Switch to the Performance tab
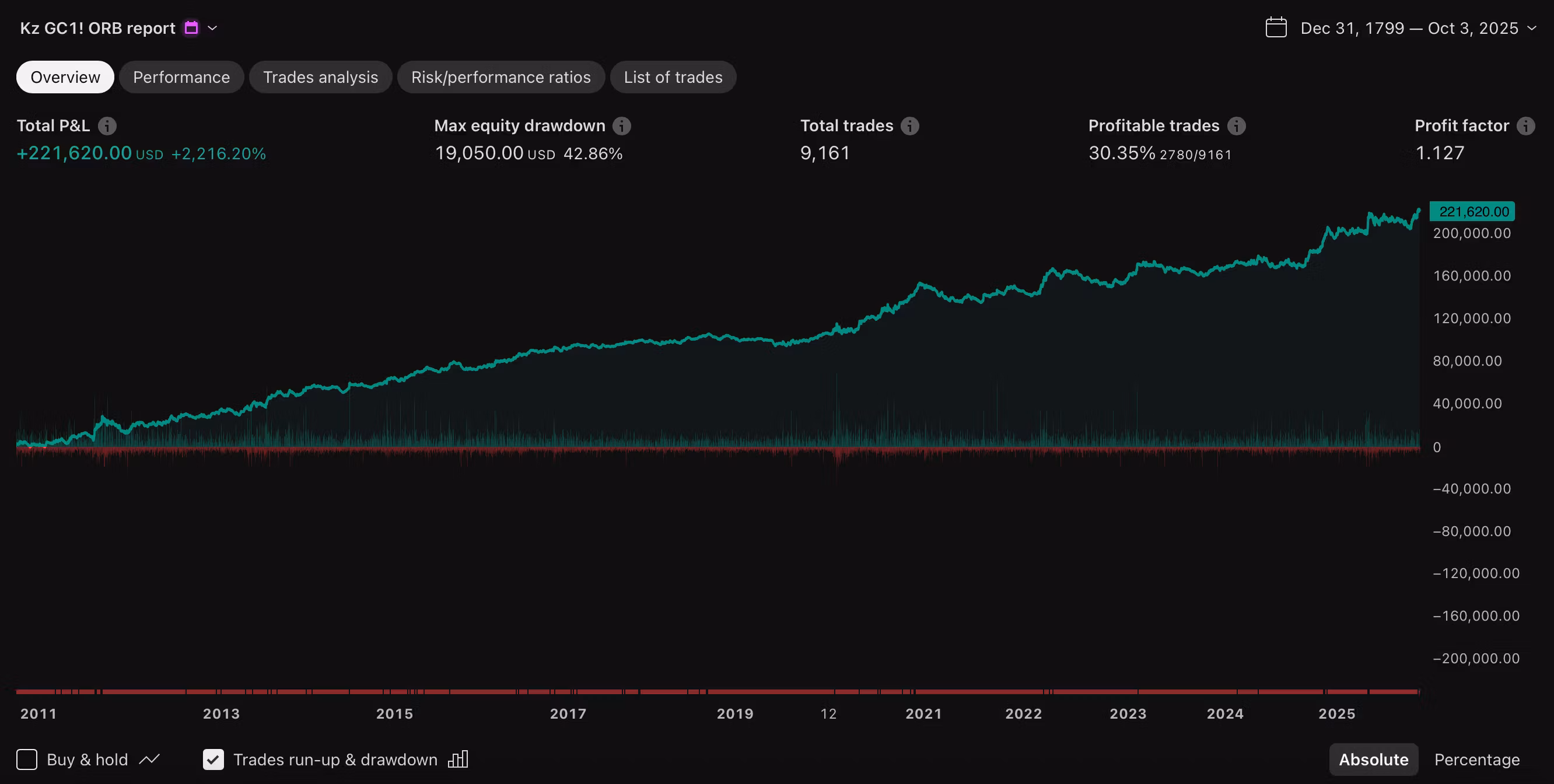Image resolution: width=1554 pixels, height=784 pixels. point(181,77)
